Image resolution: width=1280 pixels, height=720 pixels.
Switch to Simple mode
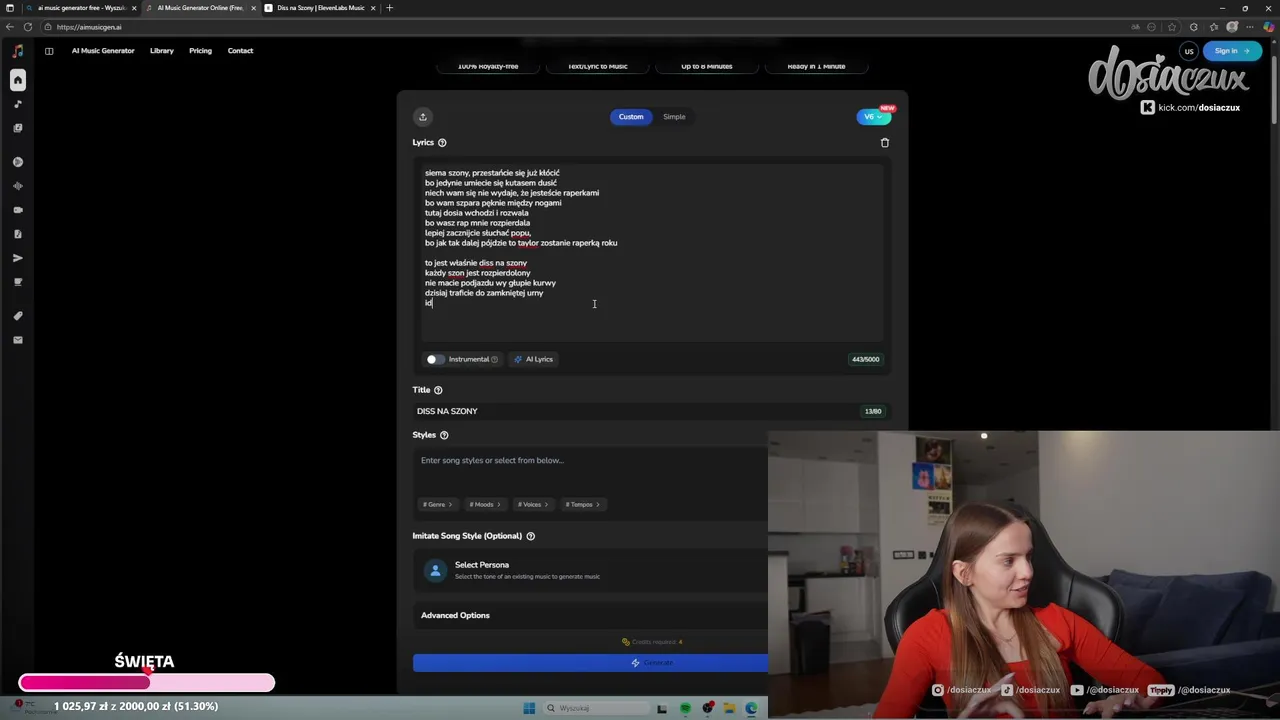click(674, 117)
